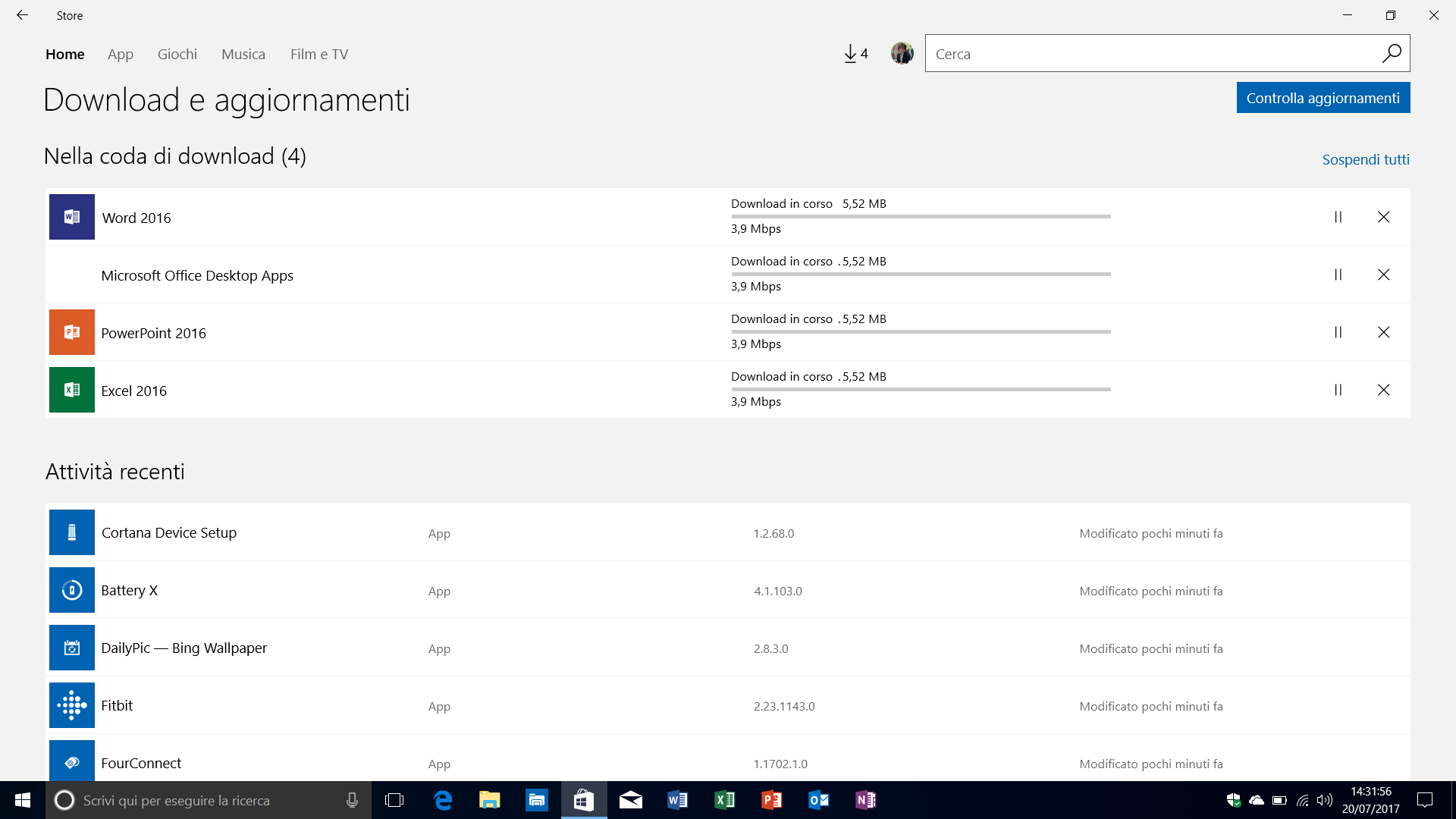1456x819 pixels.
Task: Select Microsoft Office Desktop Apps name
Action: pos(197,275)
